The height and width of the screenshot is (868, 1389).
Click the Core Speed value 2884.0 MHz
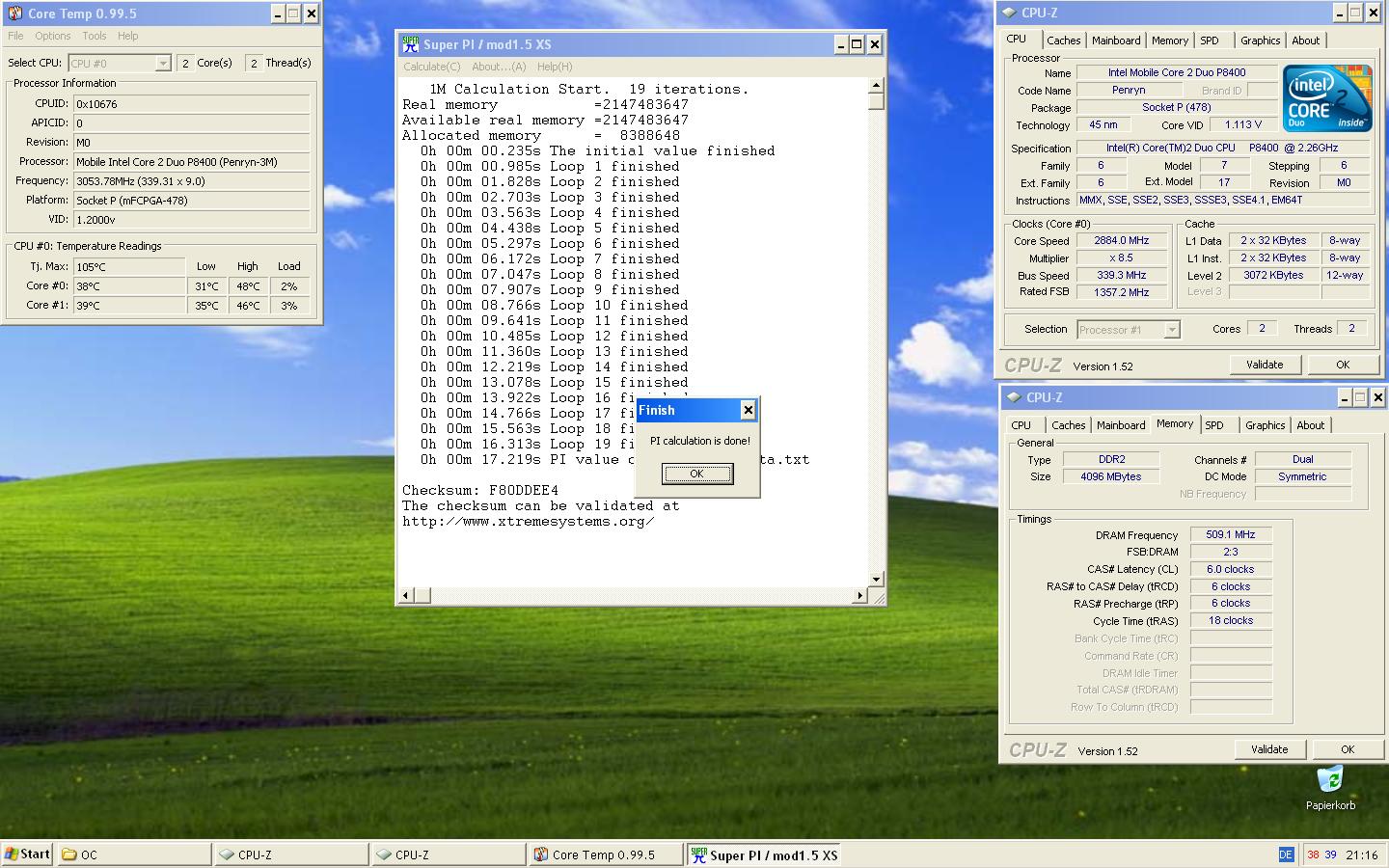(1121, 241)
